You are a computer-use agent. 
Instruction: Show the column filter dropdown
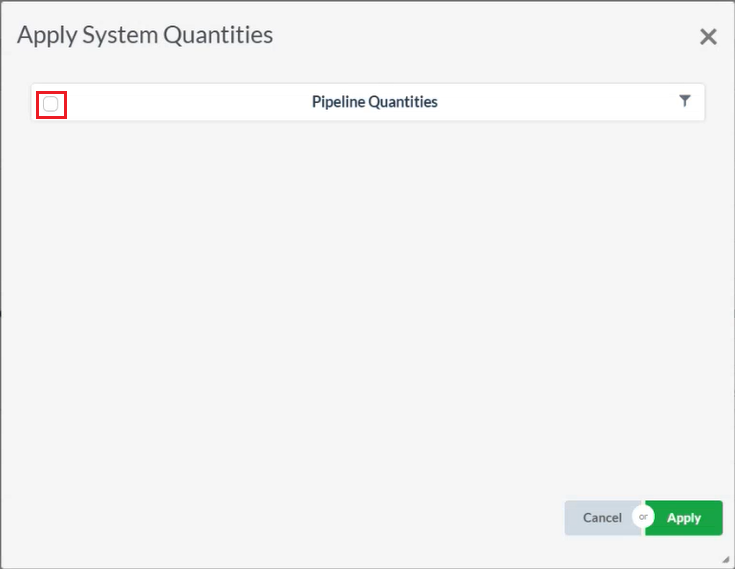click(x=684, y=101)
